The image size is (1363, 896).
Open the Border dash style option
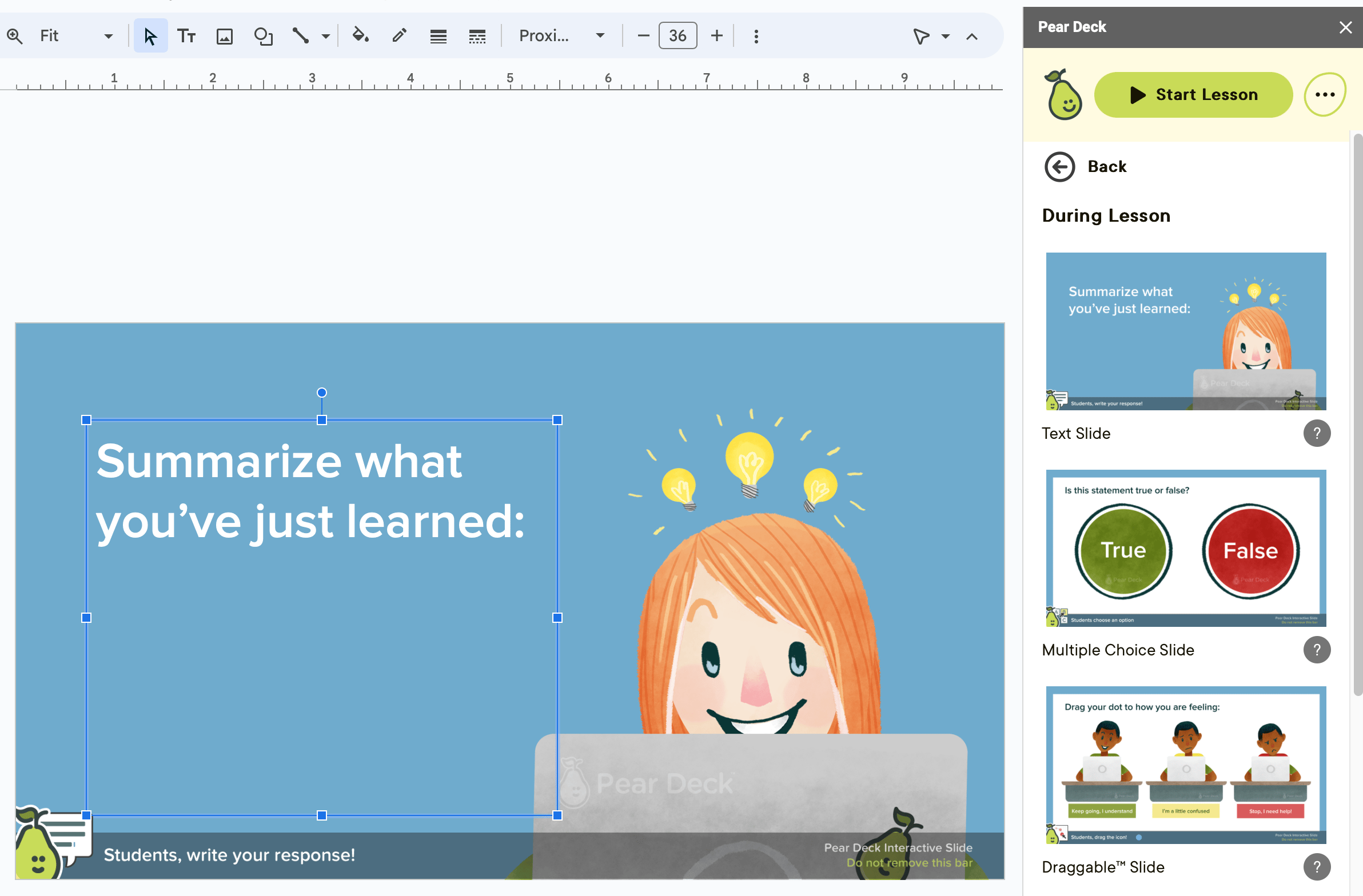477,36
